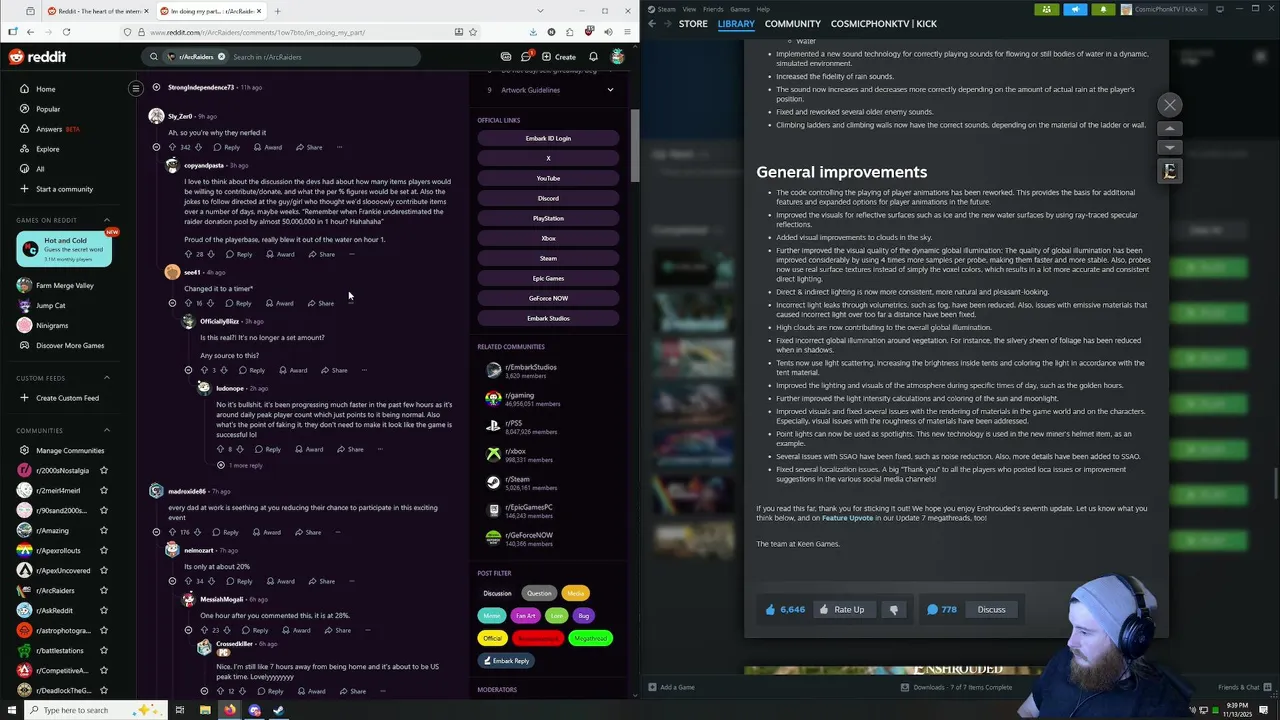Downvote neimozart's comment
Image resolution: width=1280 pixels, height=720 pixels.
(x=212, y=581)
